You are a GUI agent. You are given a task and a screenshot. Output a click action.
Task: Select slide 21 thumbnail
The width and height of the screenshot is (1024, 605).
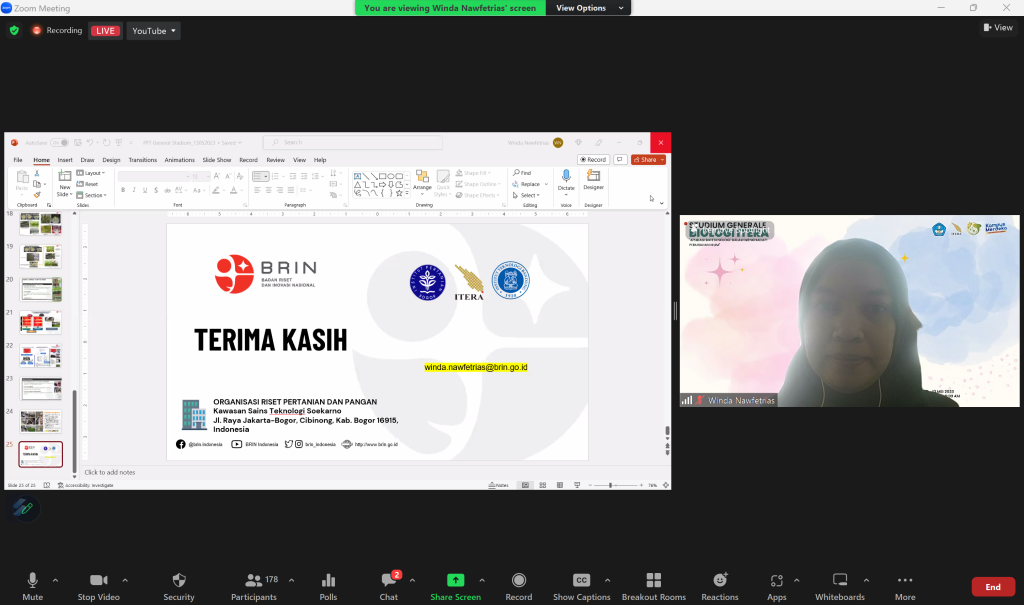[x=40, y=322]
